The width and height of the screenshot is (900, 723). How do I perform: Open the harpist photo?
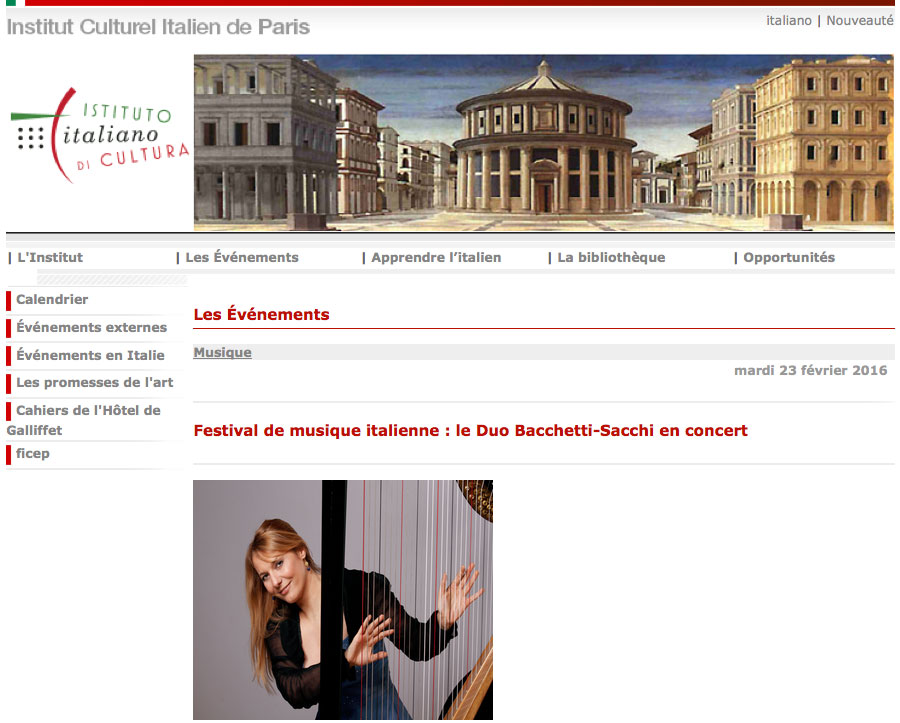[343, 600]
